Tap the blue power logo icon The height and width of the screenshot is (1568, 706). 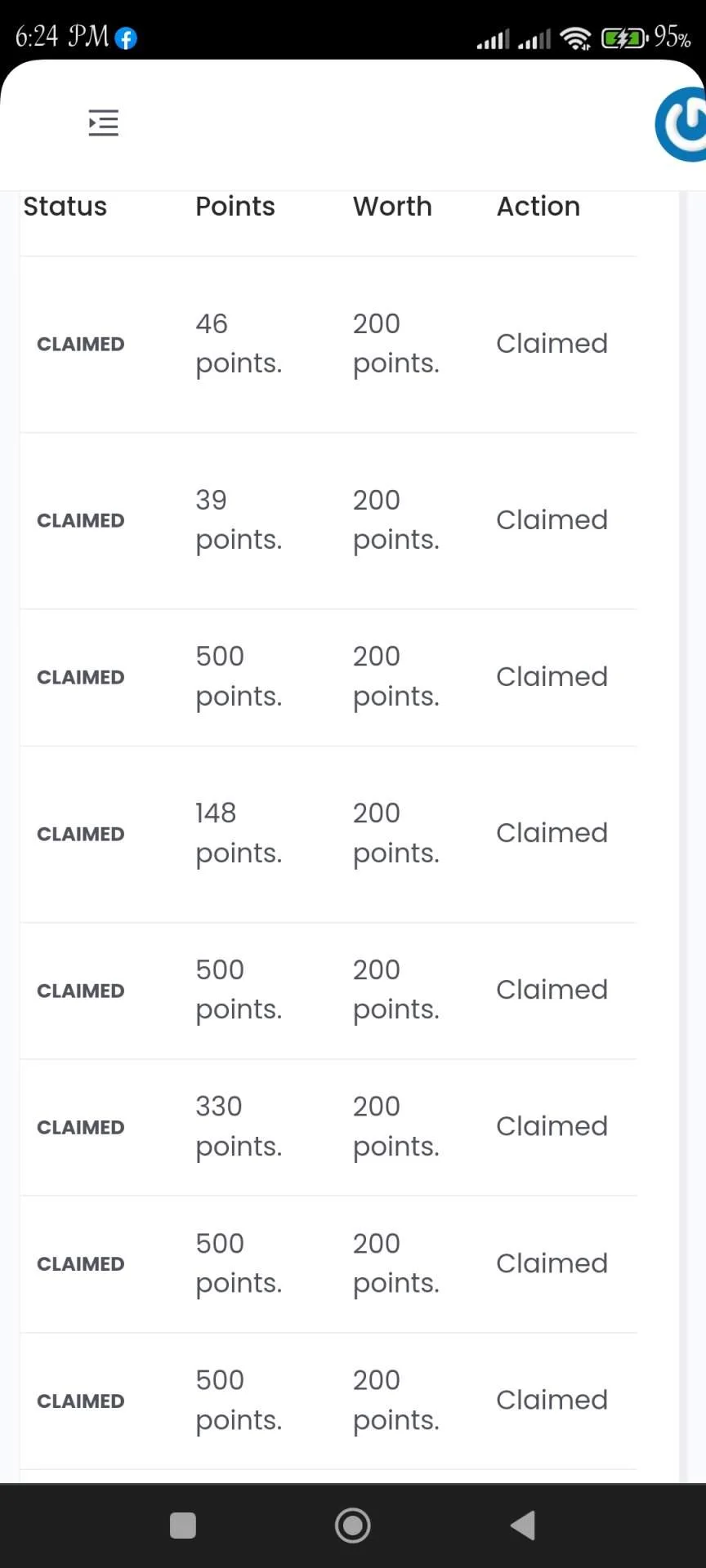click(x=681, y=125)
